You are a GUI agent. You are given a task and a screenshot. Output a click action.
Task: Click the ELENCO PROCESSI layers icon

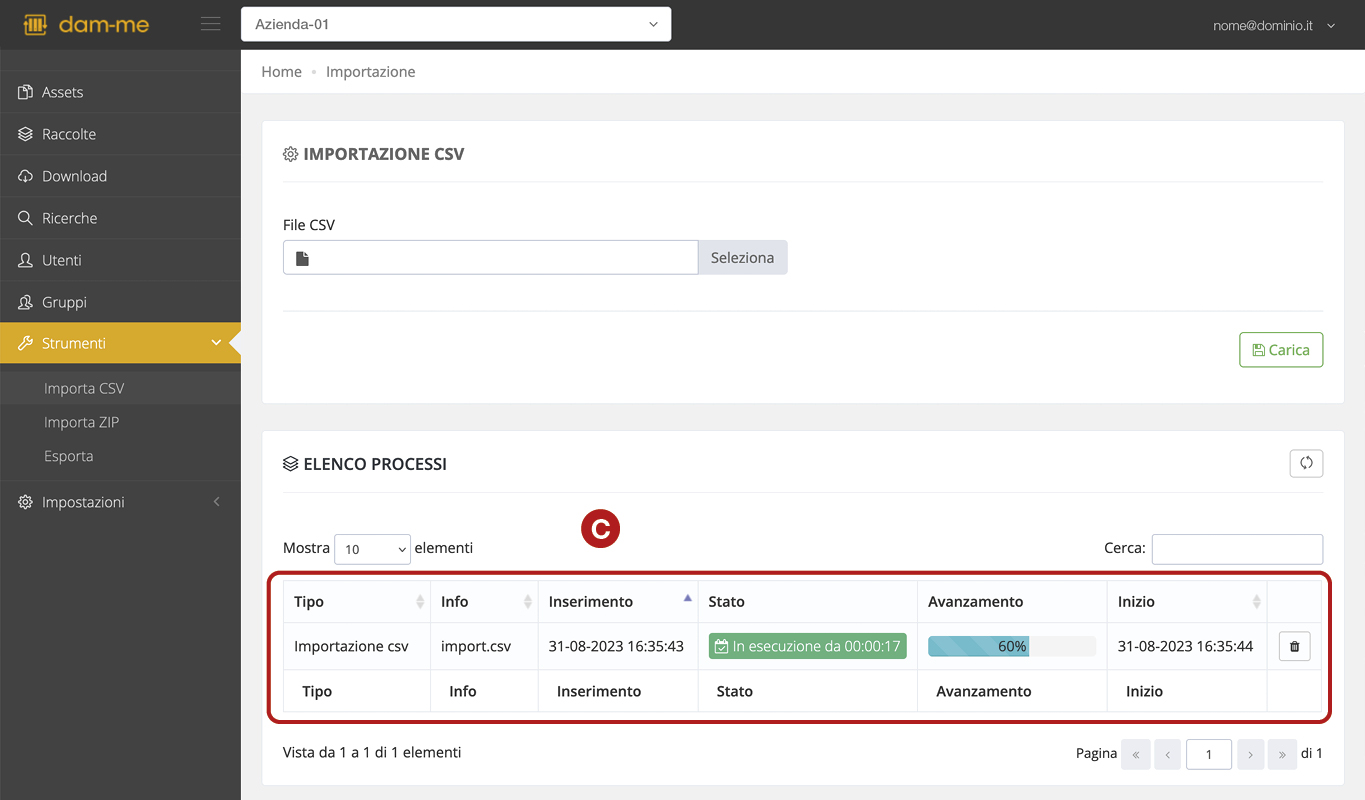tap(291, 464)
